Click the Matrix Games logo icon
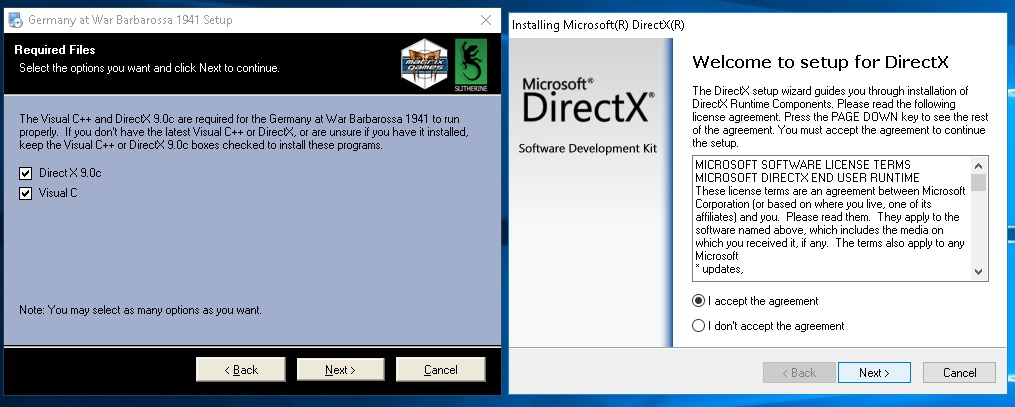Viewport: 1015px width, 407px height. (424, 63)
